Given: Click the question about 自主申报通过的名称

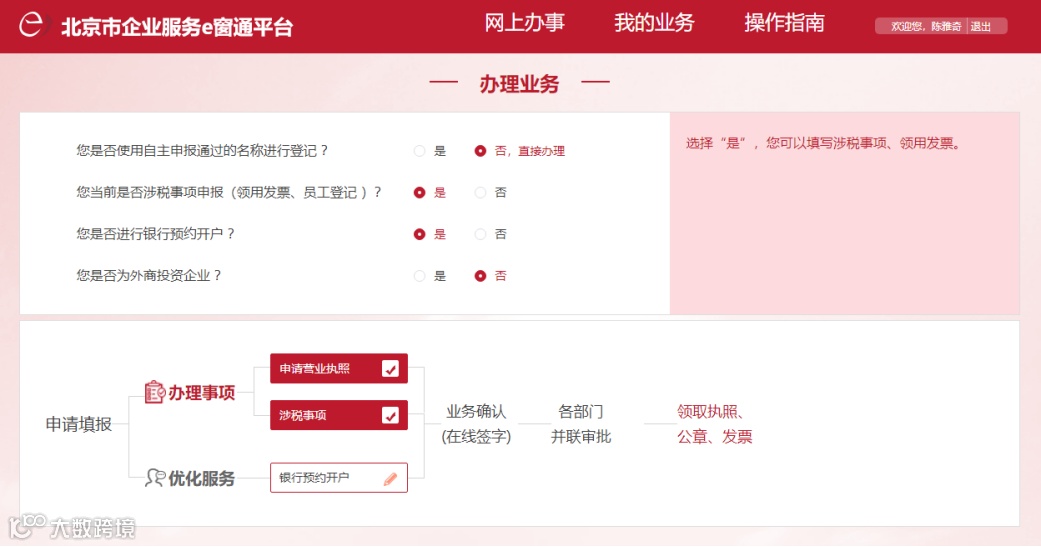Looking at the screenshot, I should [203, 151].
